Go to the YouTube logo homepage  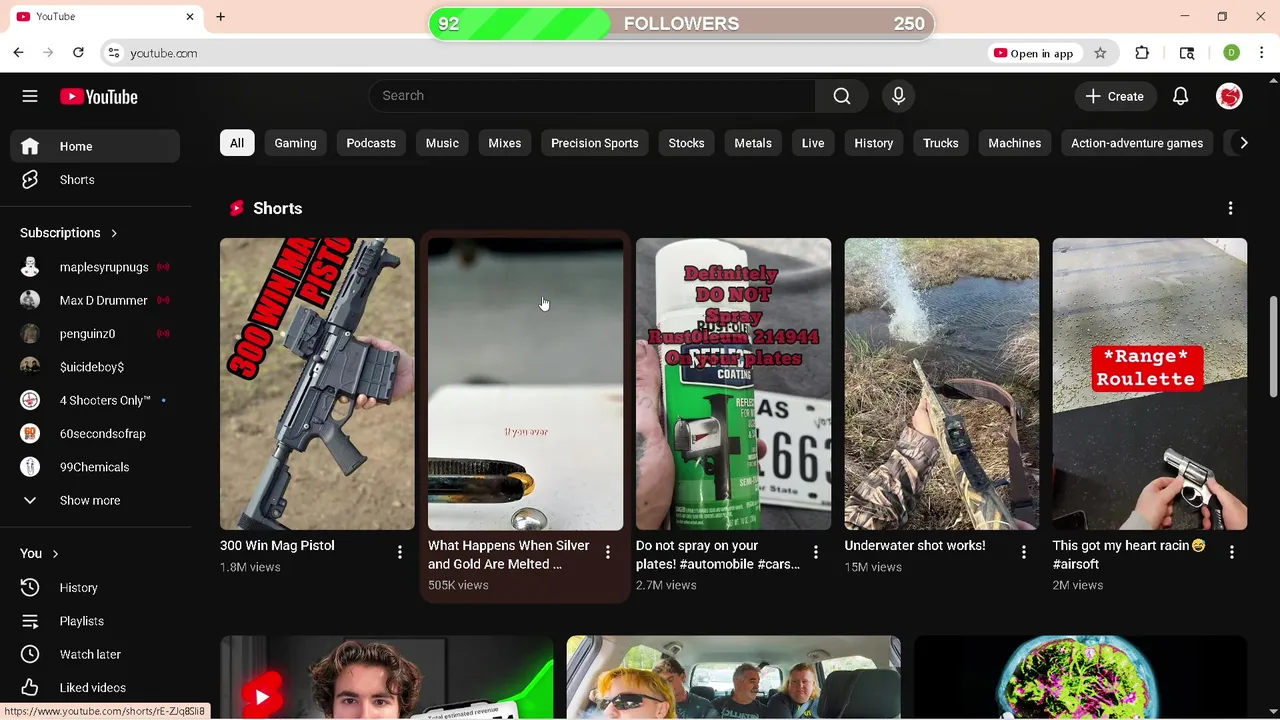(x=98, y=96)
